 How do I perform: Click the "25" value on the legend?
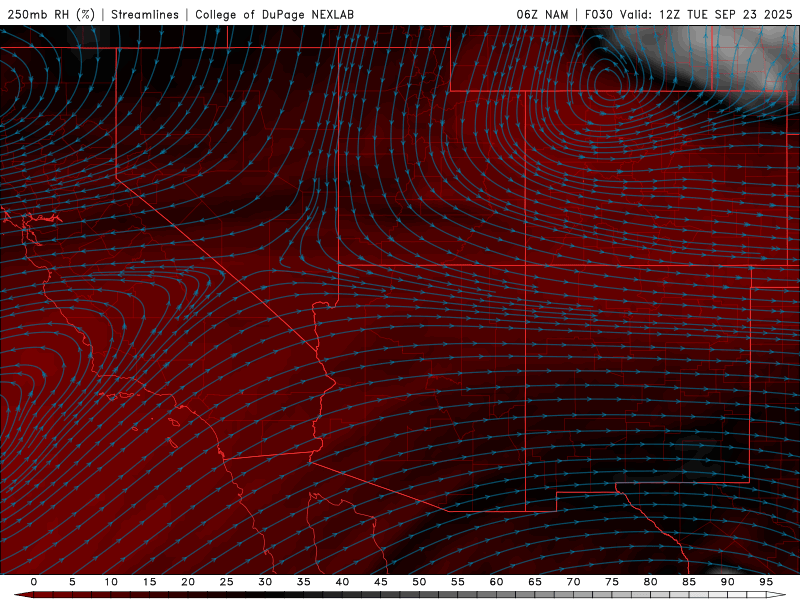(227, 582)
